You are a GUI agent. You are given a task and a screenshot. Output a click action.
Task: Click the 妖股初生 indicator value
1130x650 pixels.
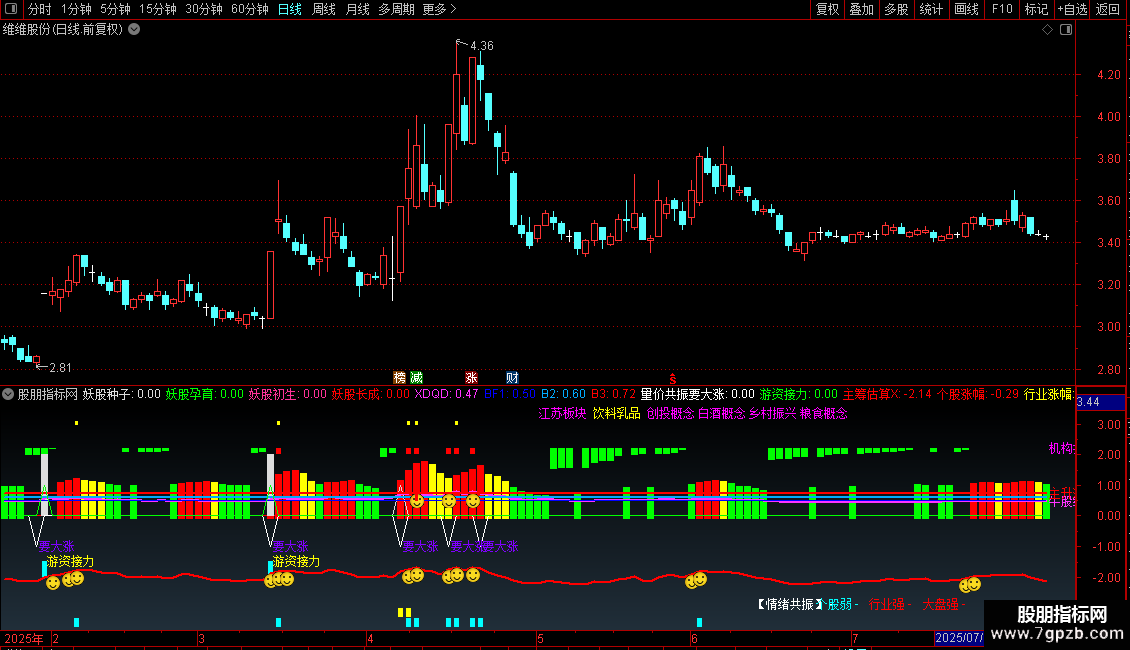tap(288, 394)
